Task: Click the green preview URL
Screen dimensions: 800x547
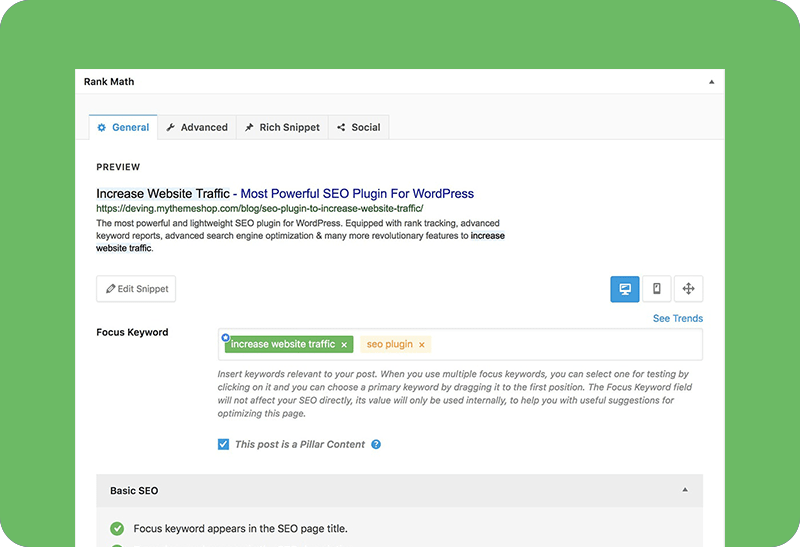Action: click(x=260, y=208)
